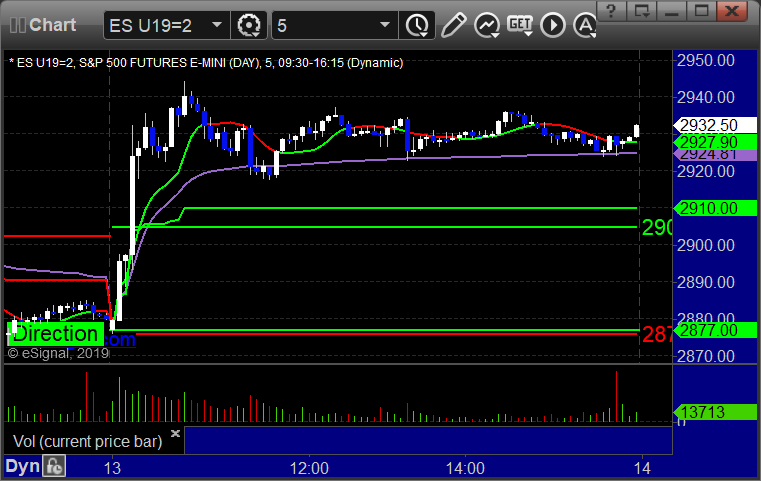761x481 pixels.
Task: Click the 2900.00 price axis label
Action: [706, 245]
